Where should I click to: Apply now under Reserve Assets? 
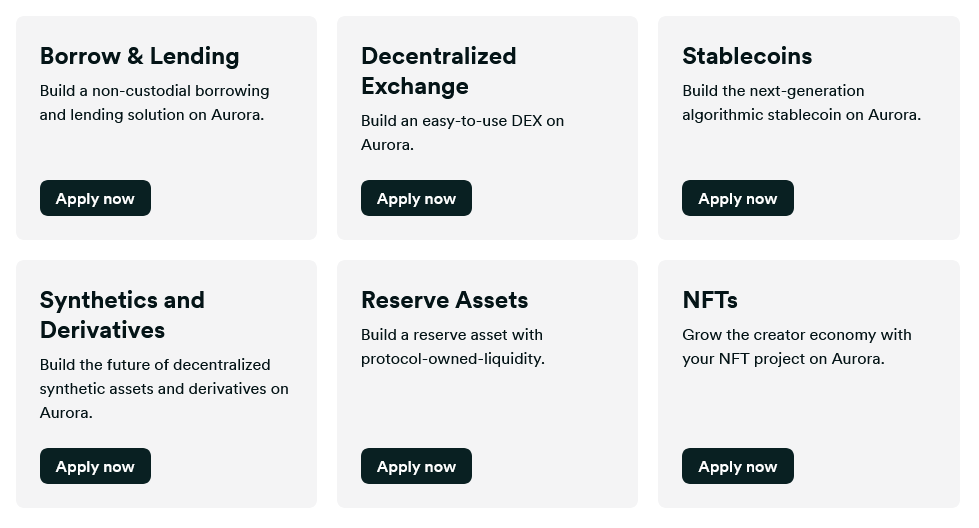tap(416, 466)
